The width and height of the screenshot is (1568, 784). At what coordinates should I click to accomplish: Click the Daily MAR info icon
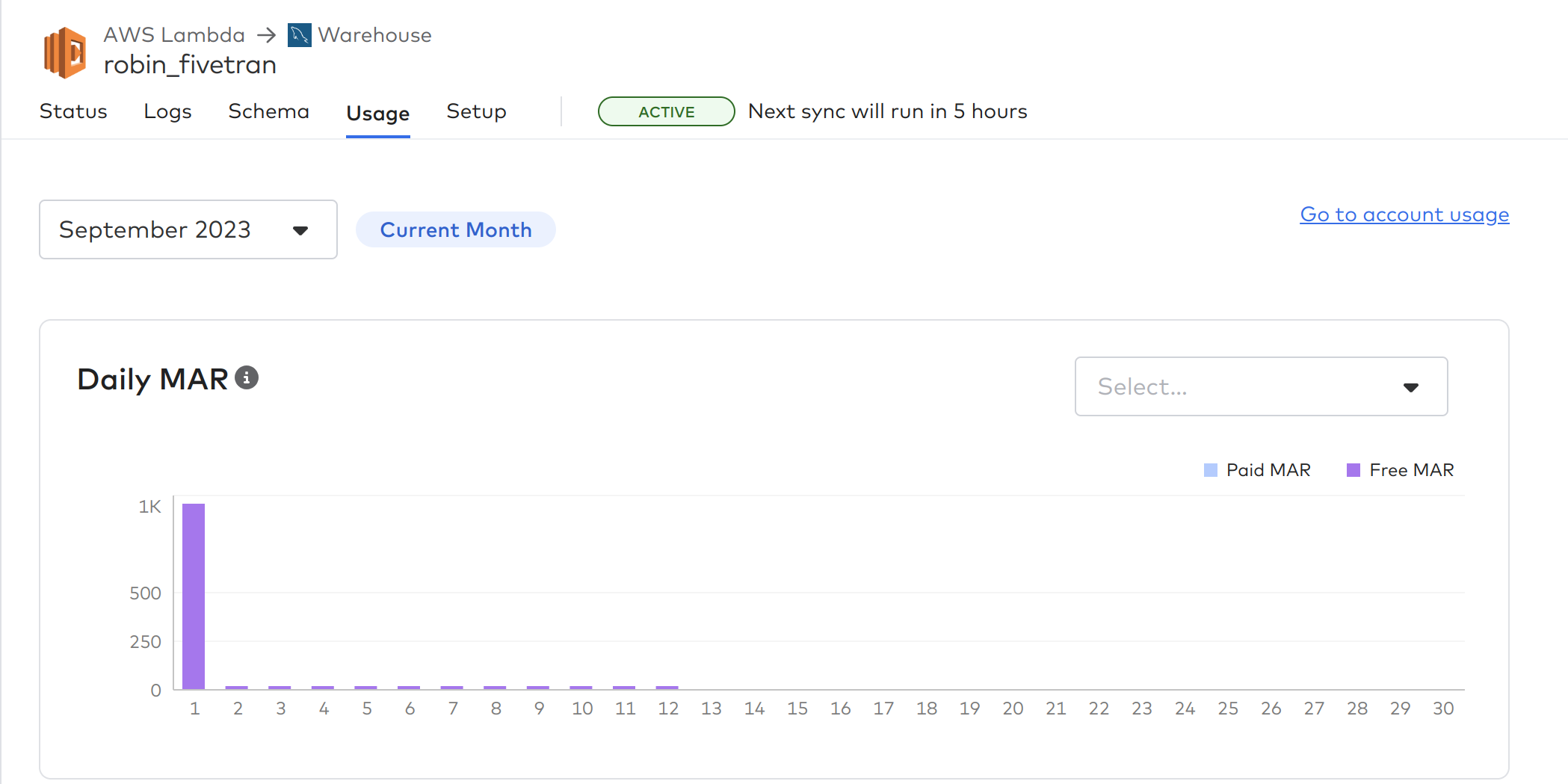247,378
